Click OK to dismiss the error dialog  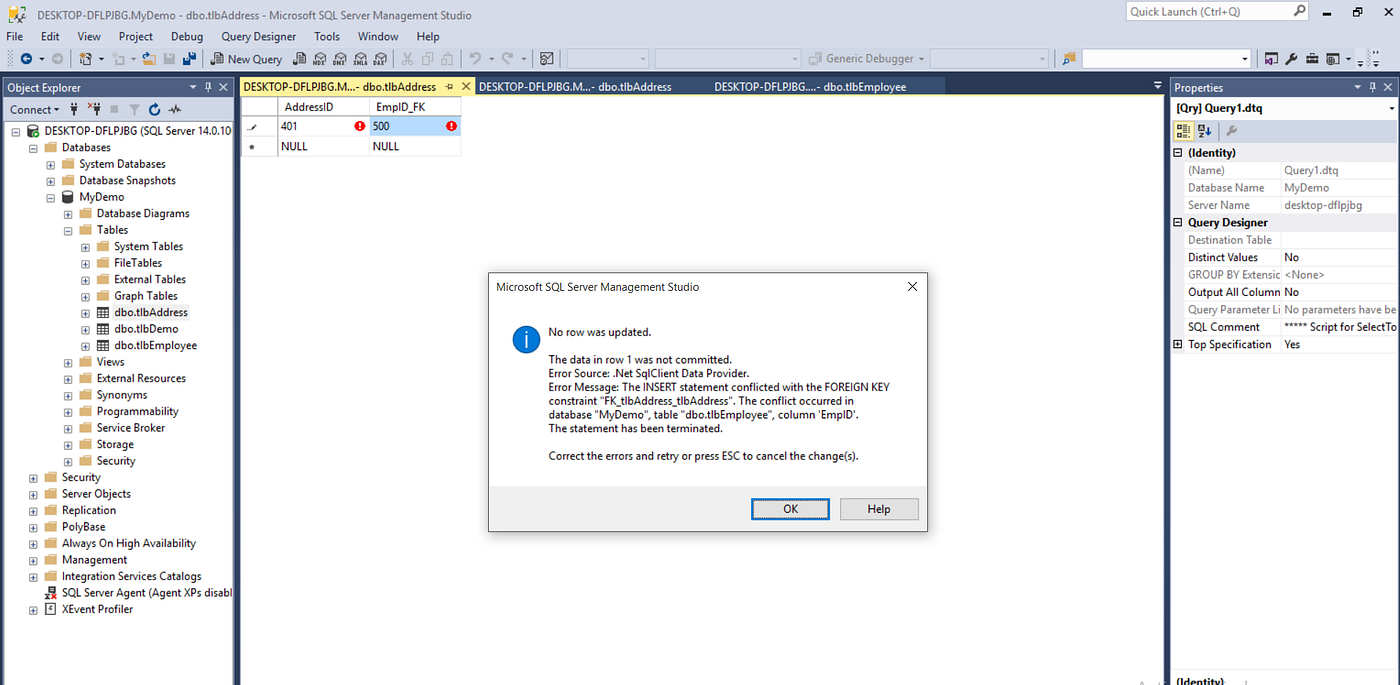(790, 509)
